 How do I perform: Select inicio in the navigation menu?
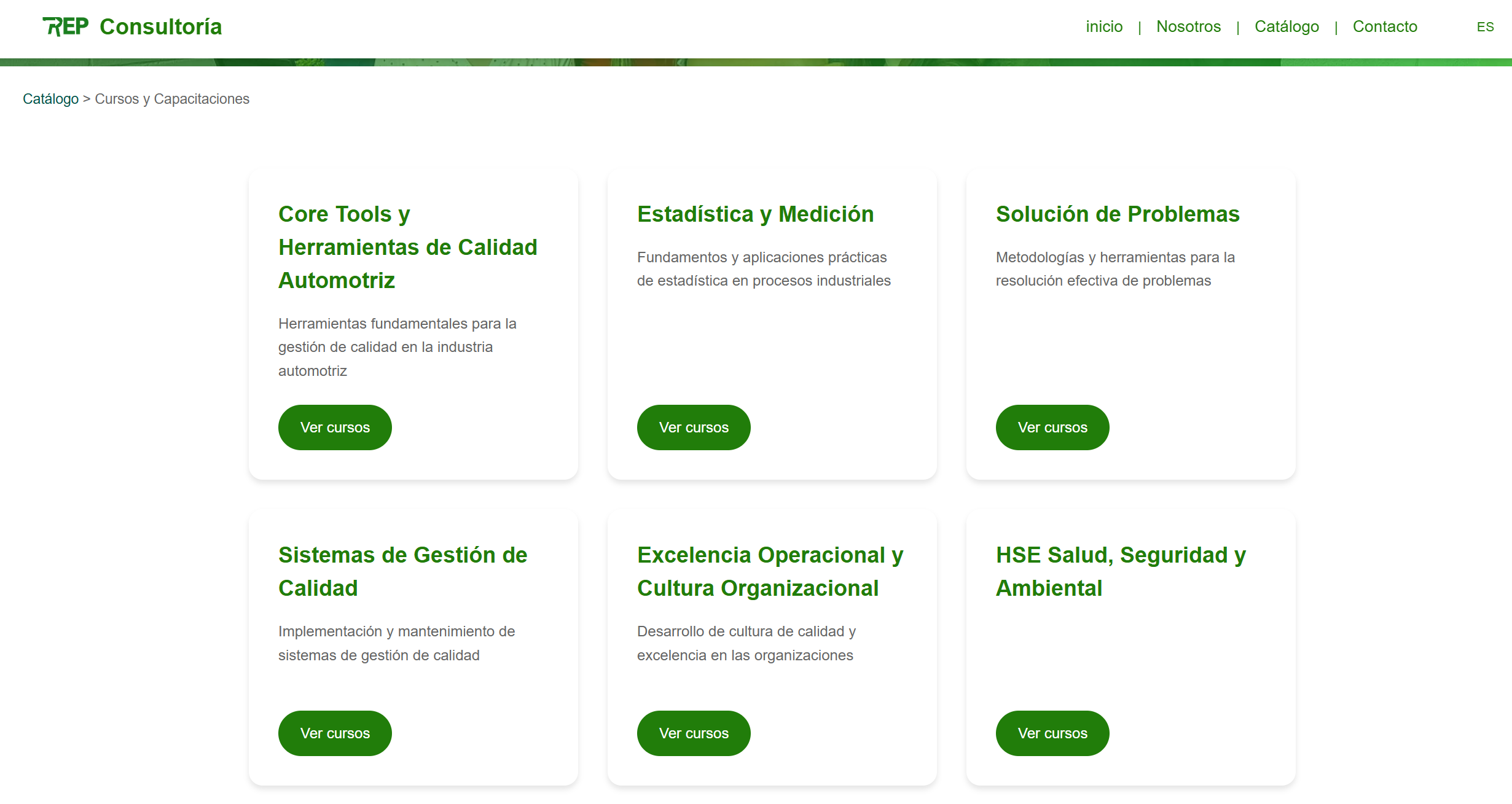[1104, 26]
